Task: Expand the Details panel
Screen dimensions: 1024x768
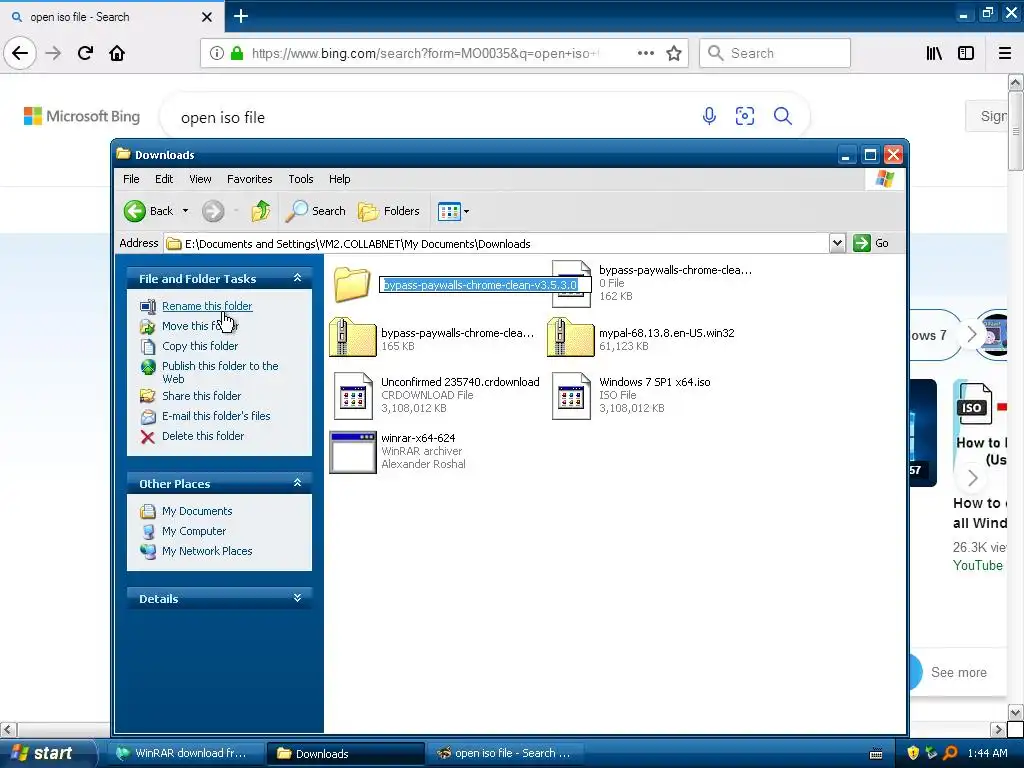Action: pos(297,598)
